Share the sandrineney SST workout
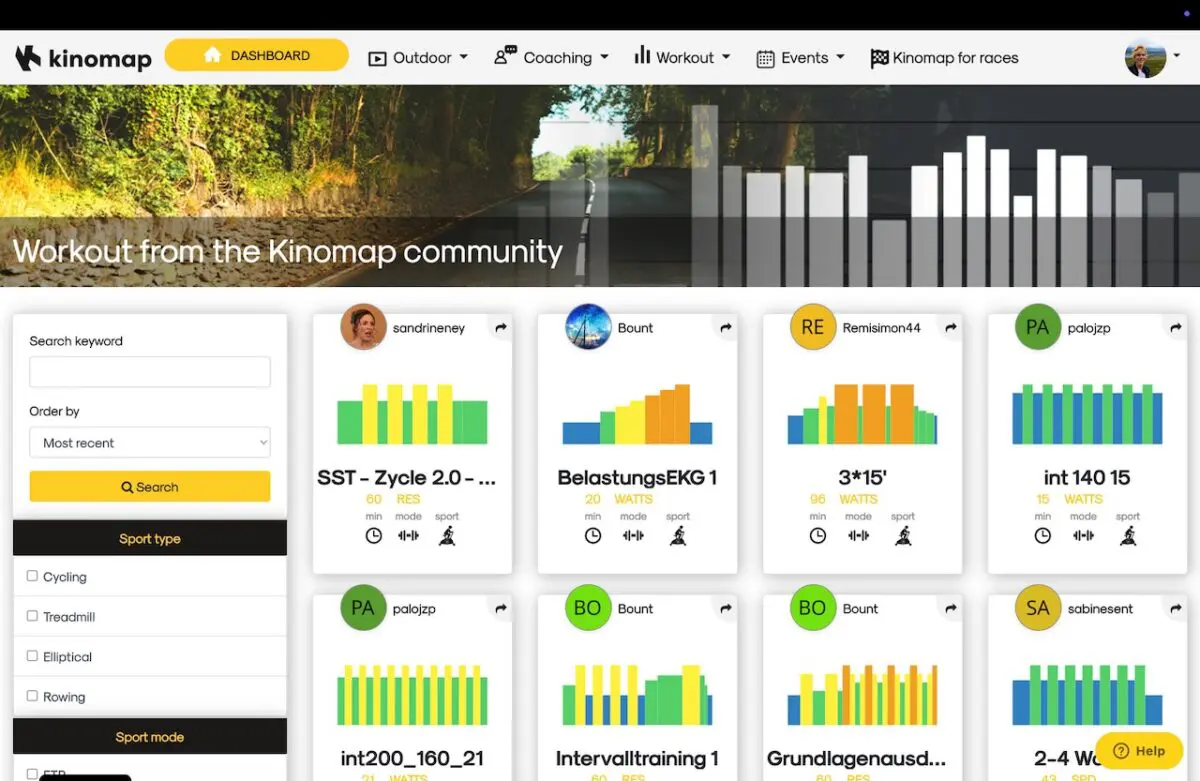The width and height of the screenshot is (1200, 781). tap(501, 328)
